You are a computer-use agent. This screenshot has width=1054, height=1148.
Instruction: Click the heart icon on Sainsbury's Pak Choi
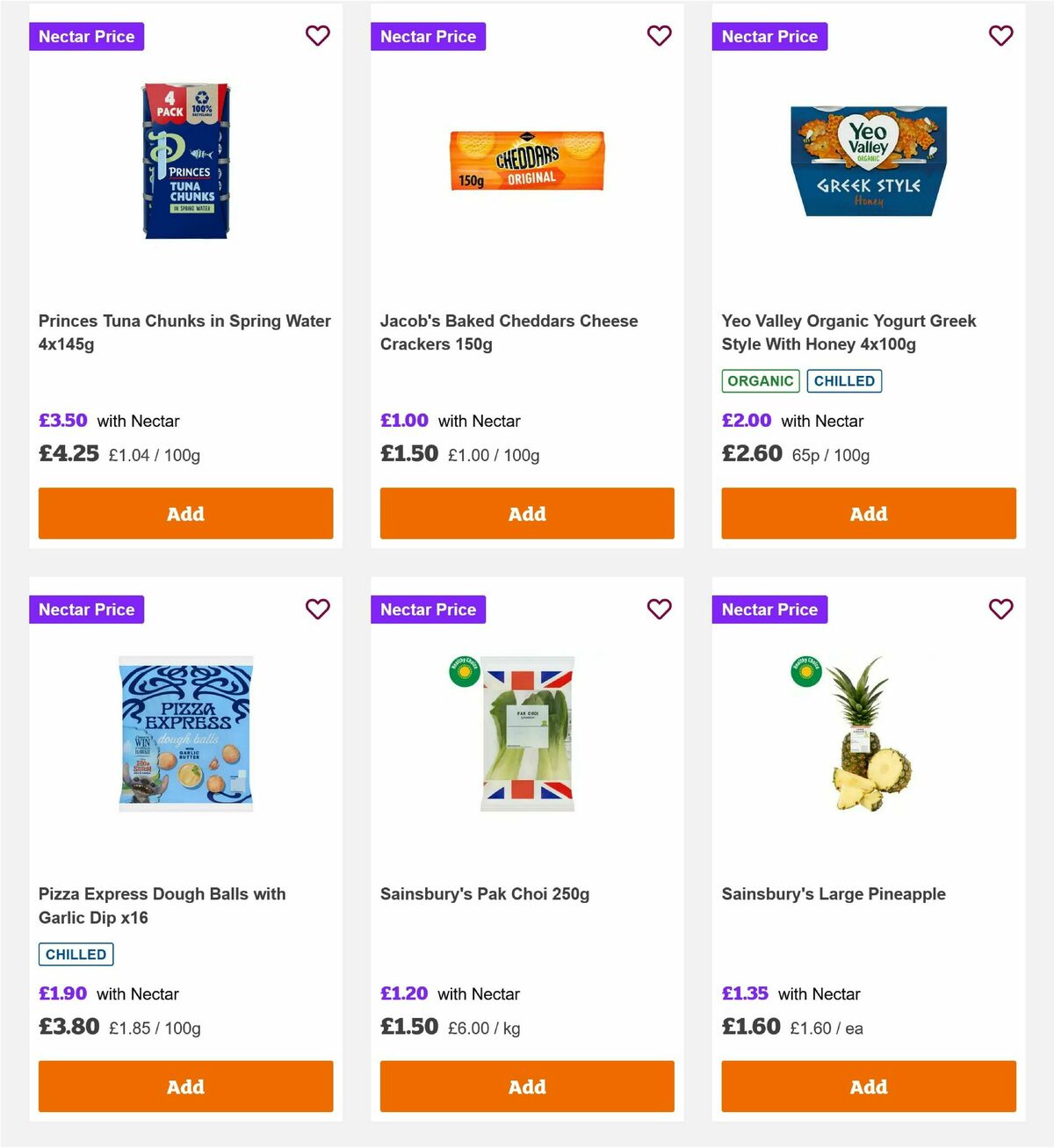659,609
